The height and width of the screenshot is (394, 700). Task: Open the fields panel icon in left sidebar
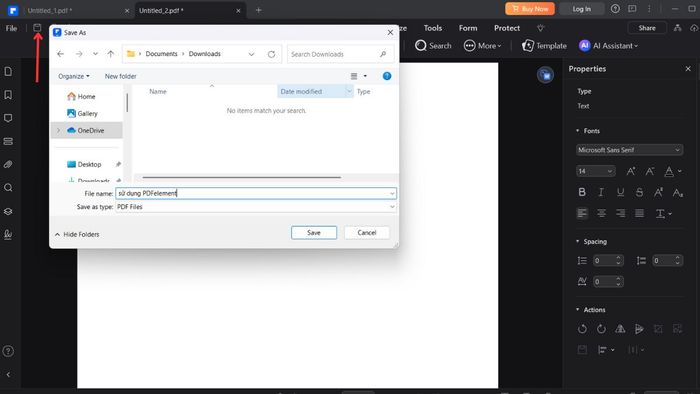(8, 141)
